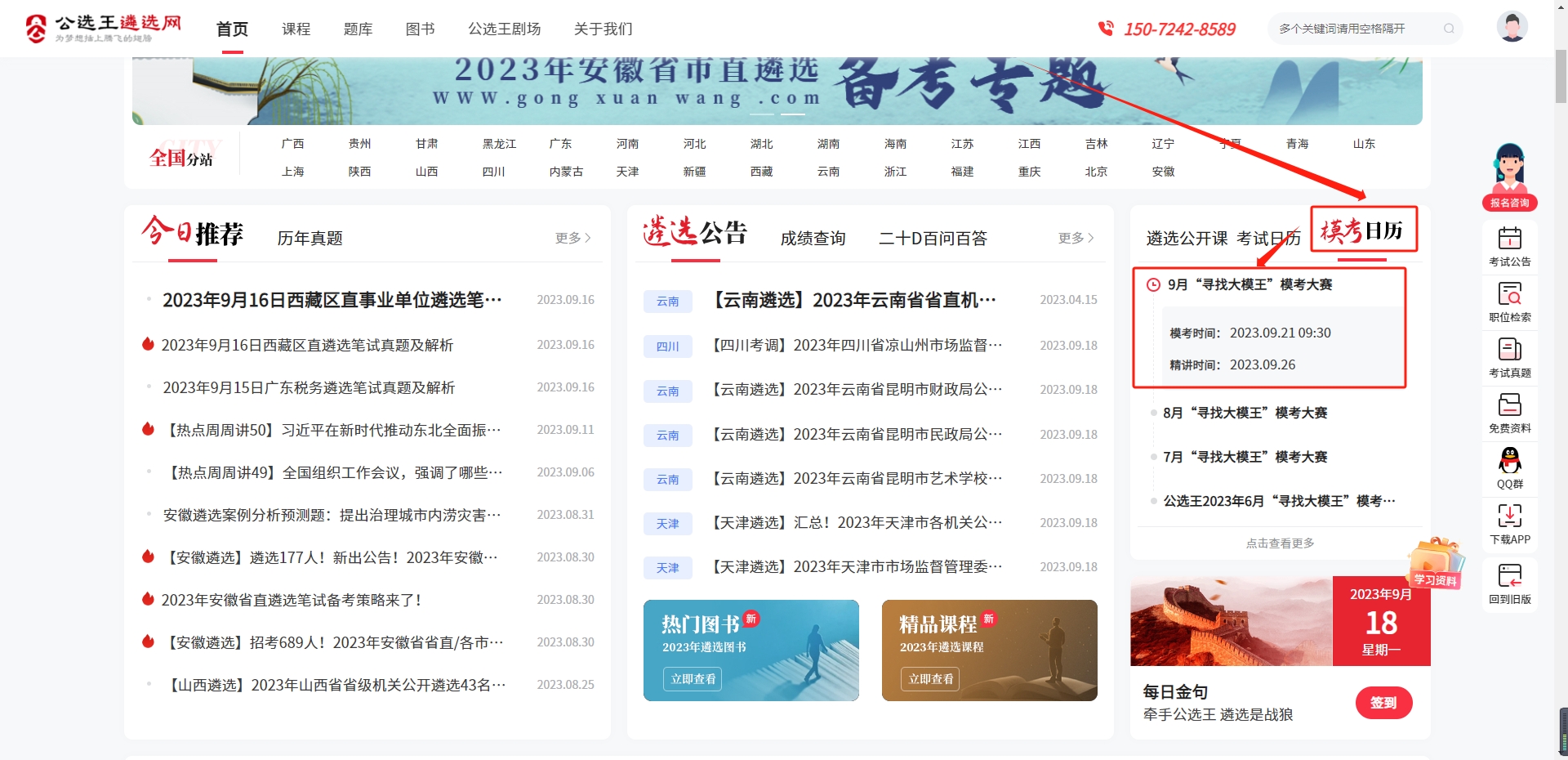This screenshot has width=1568, height=760.
Task: Select the 四川 regional site link
Action: coord(493,172)
